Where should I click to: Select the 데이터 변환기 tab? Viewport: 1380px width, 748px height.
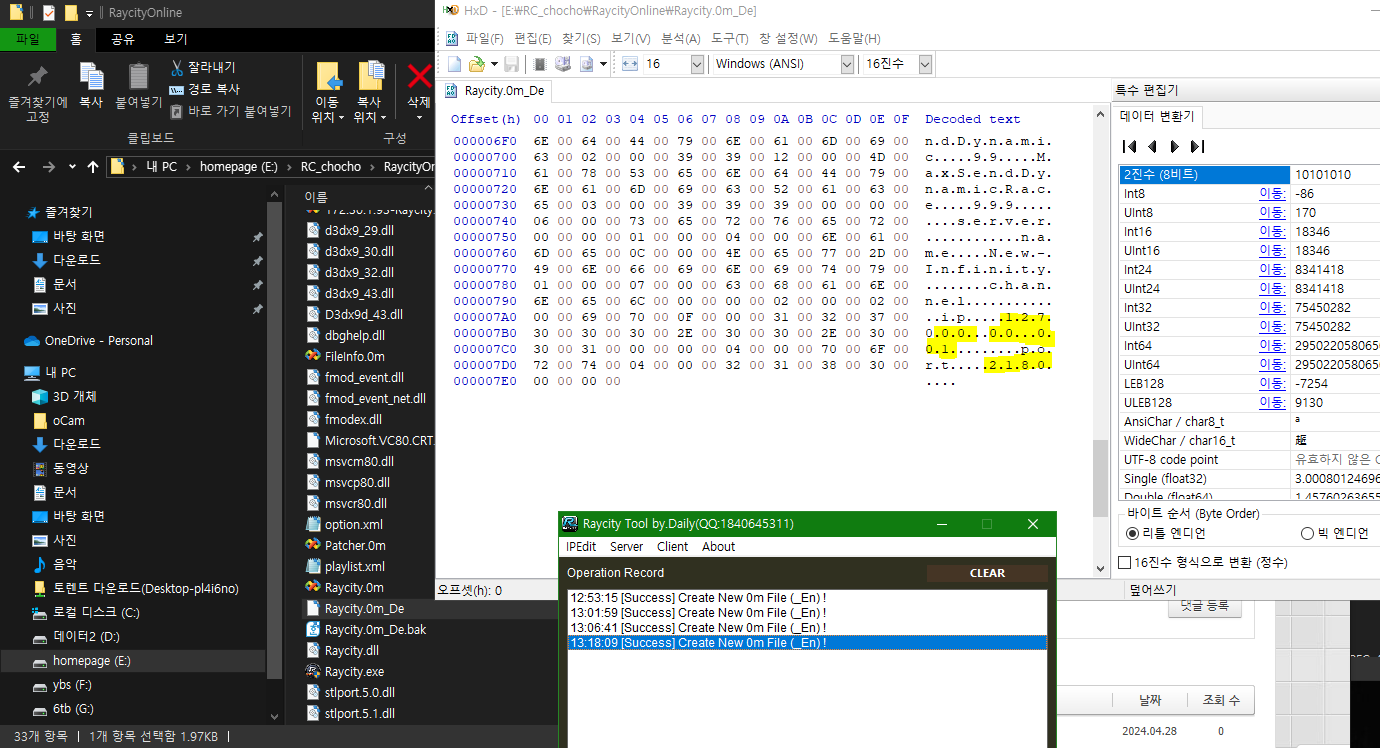tap(1158, 117)
